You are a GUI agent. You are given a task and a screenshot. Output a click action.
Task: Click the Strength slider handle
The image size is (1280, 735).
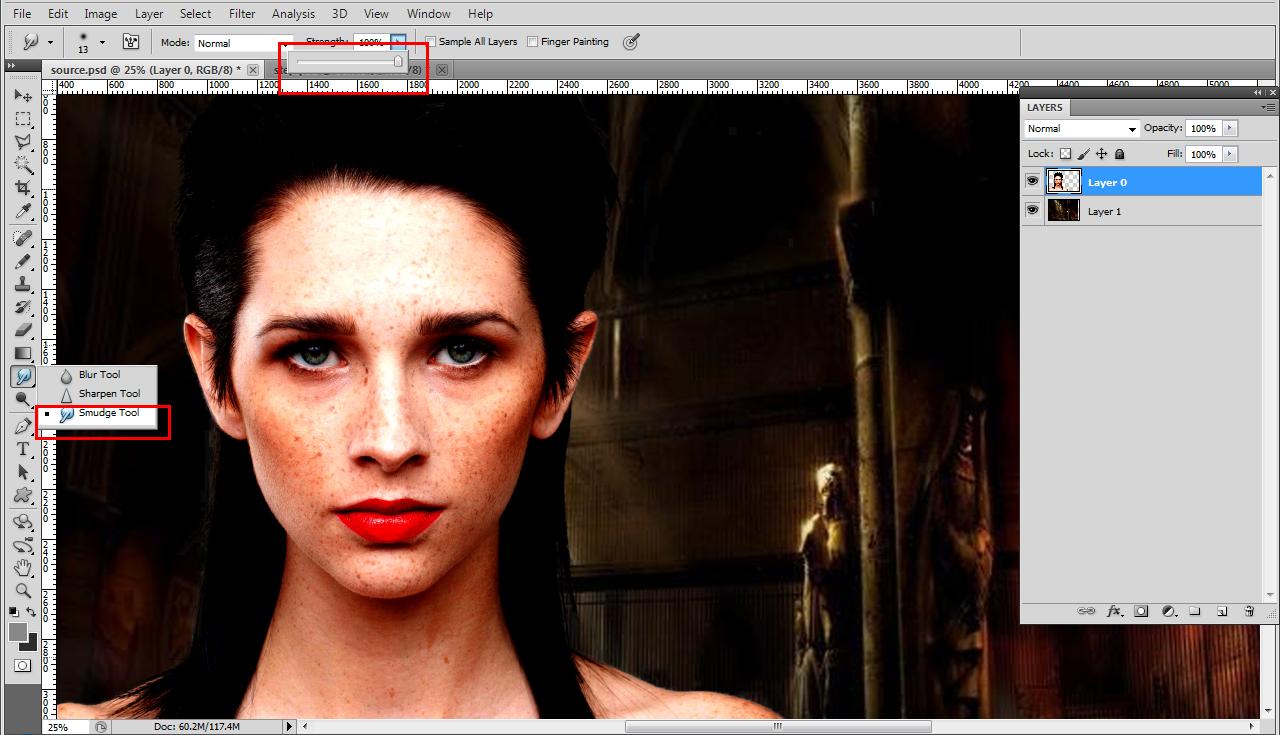click(x=398, y=62)
